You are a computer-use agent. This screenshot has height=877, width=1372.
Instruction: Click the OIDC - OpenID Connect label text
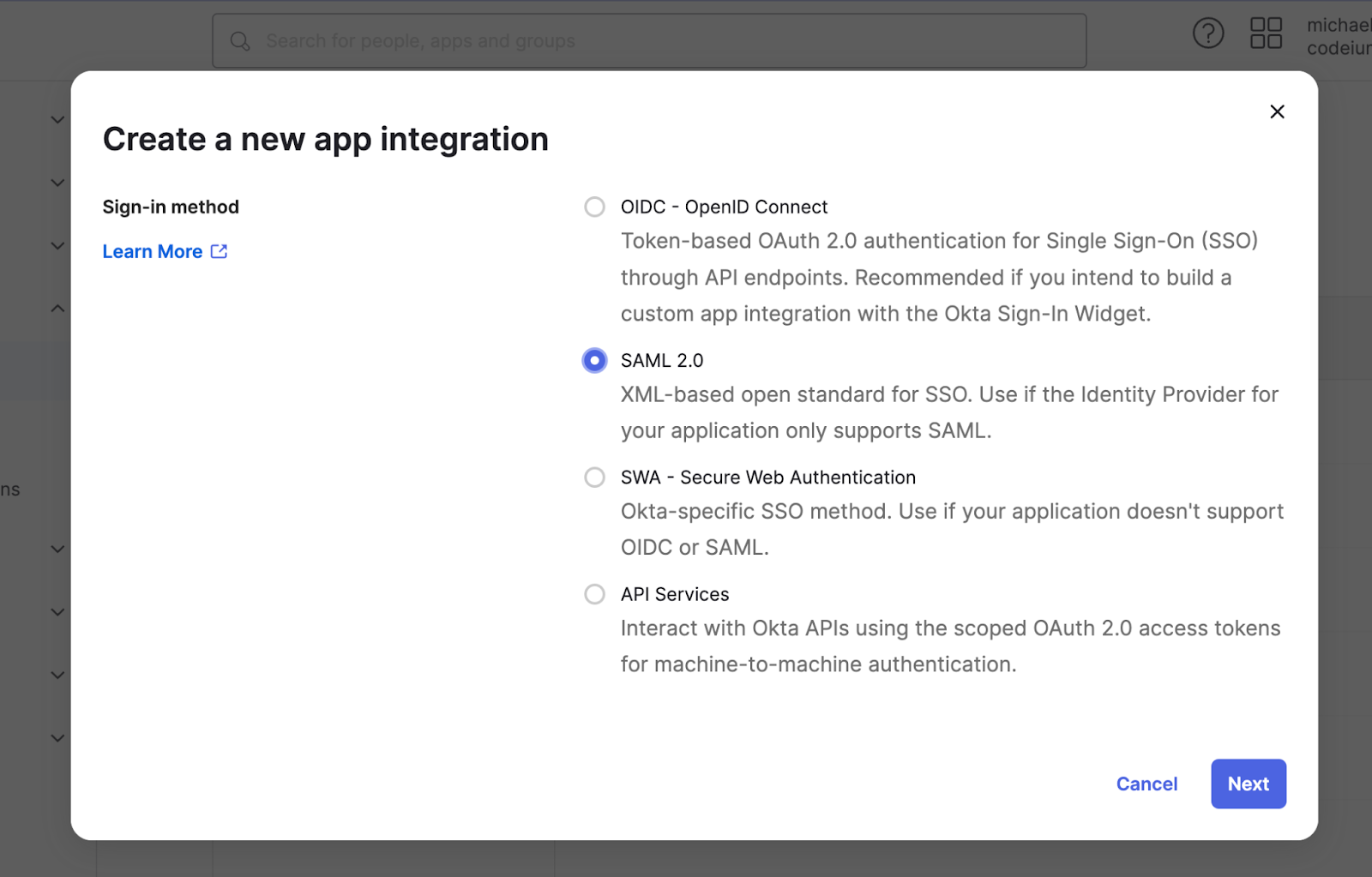724,207
